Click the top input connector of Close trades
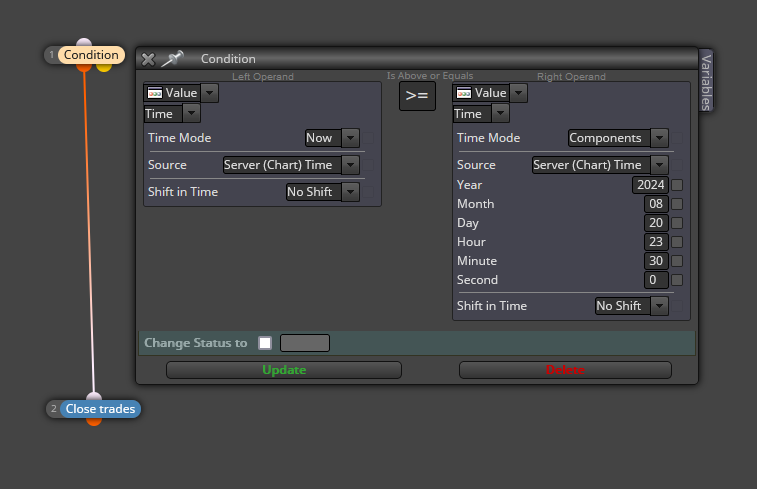757x489 pixels. click(x=94, y=397)
